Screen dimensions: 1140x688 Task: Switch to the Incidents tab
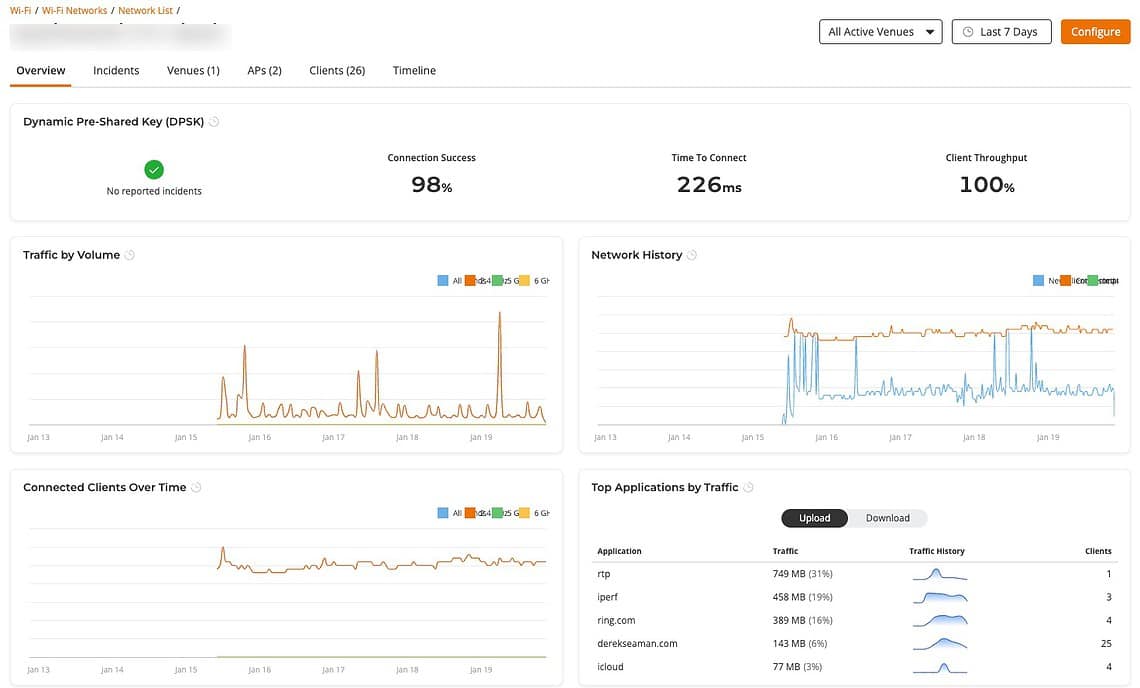click(x=116, y=71)
